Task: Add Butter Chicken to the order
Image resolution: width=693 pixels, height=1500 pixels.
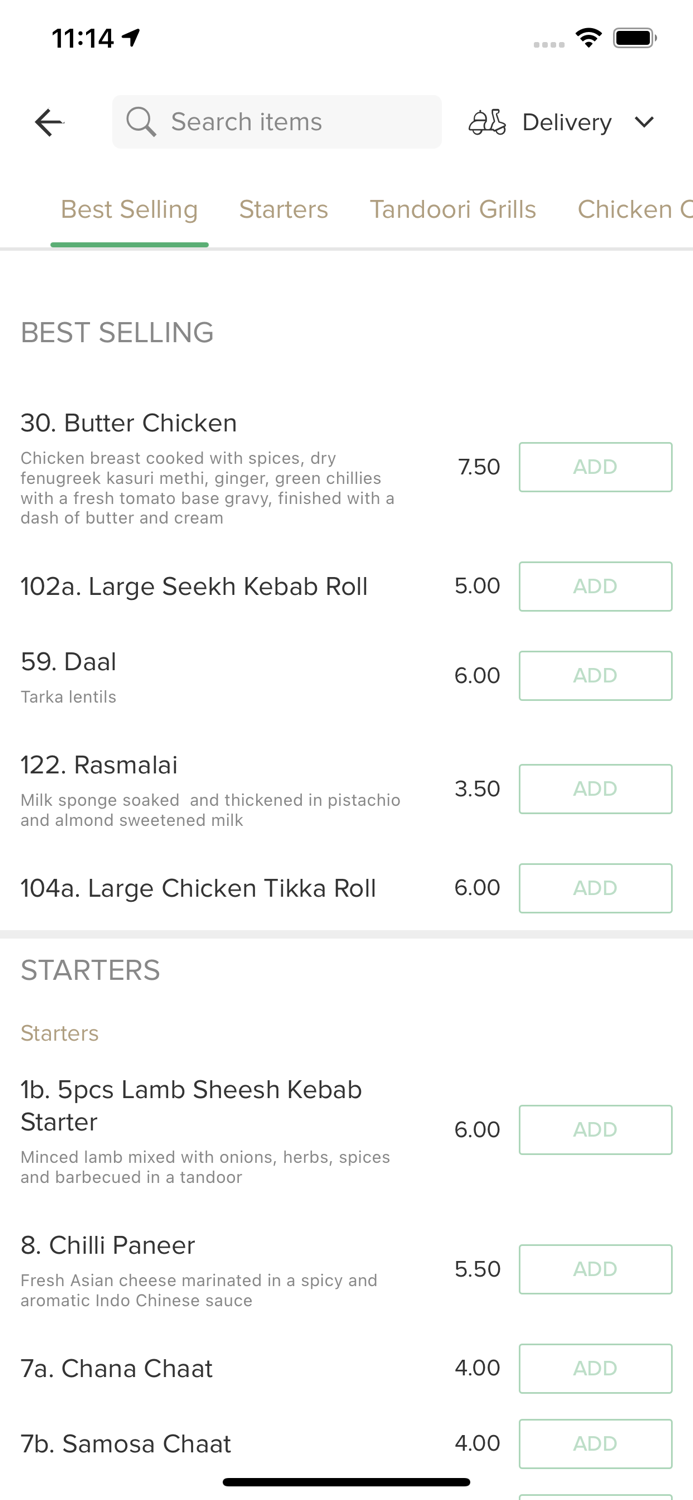Action: (x=595, y=467)
